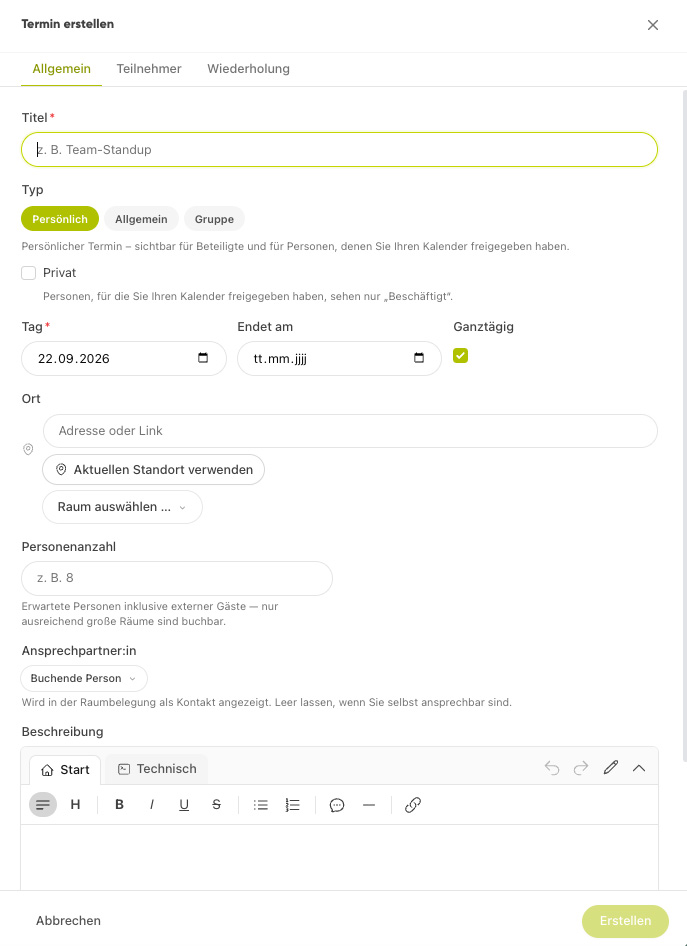
Task: Apply heading format with H icon
Action: click(x=75, y=804)
